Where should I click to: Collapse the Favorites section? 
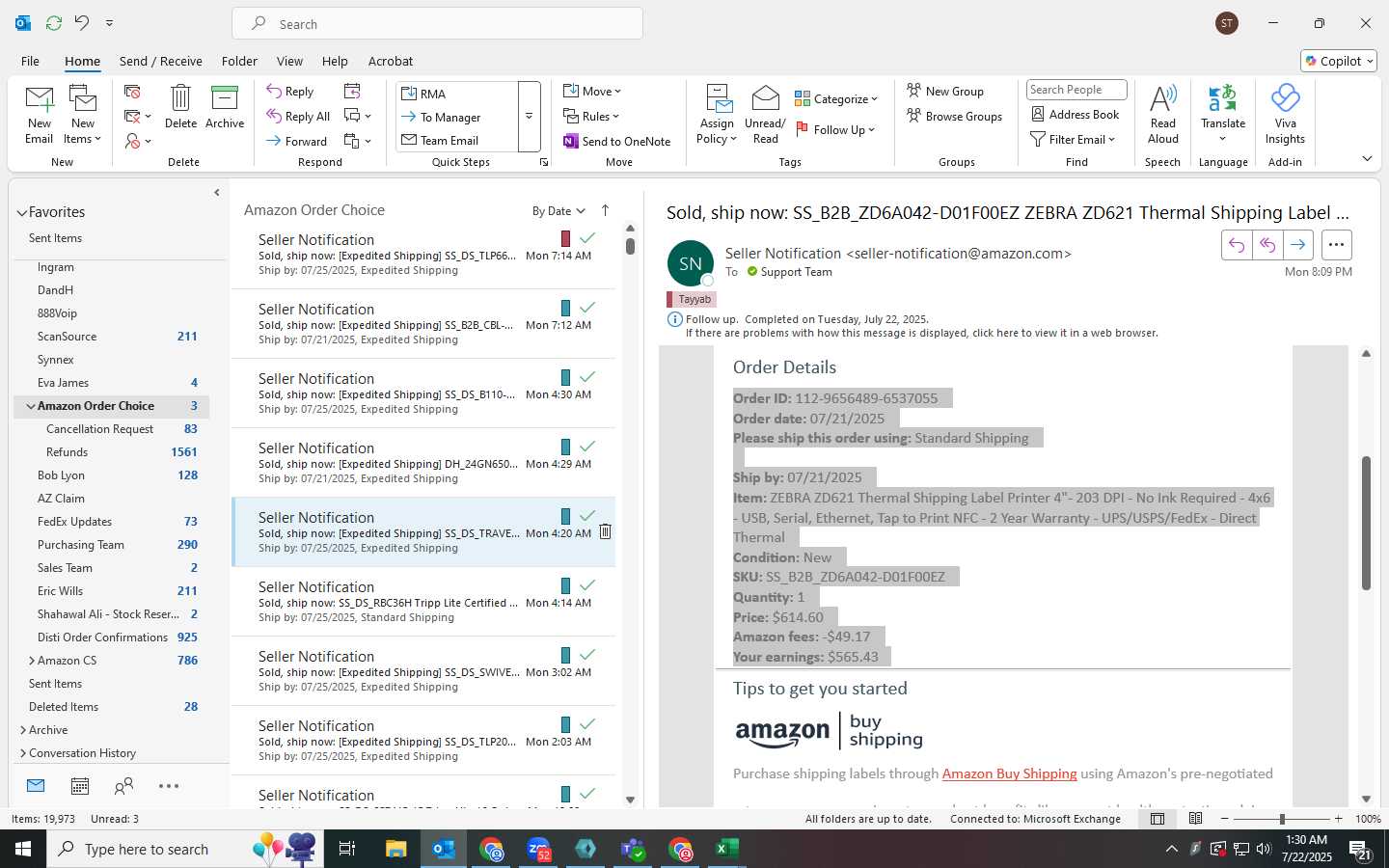tap(21, 212)
